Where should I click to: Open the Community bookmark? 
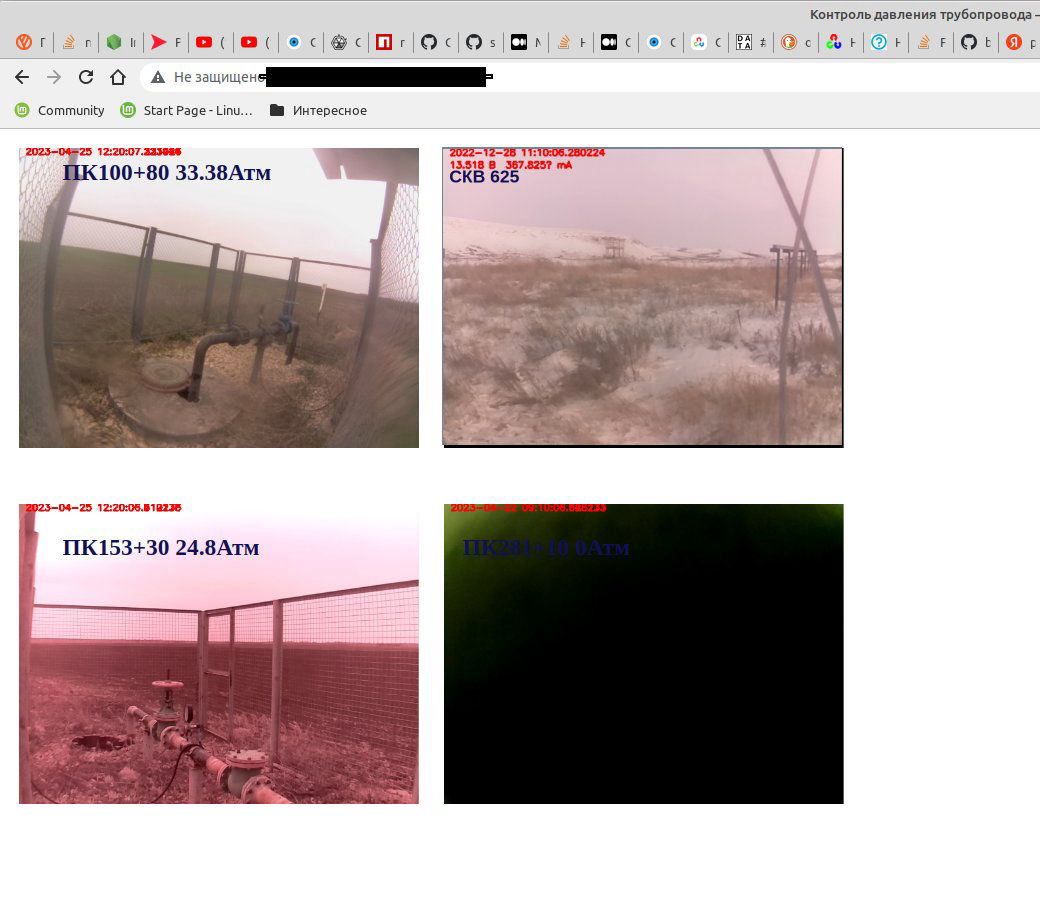point(60,110)
